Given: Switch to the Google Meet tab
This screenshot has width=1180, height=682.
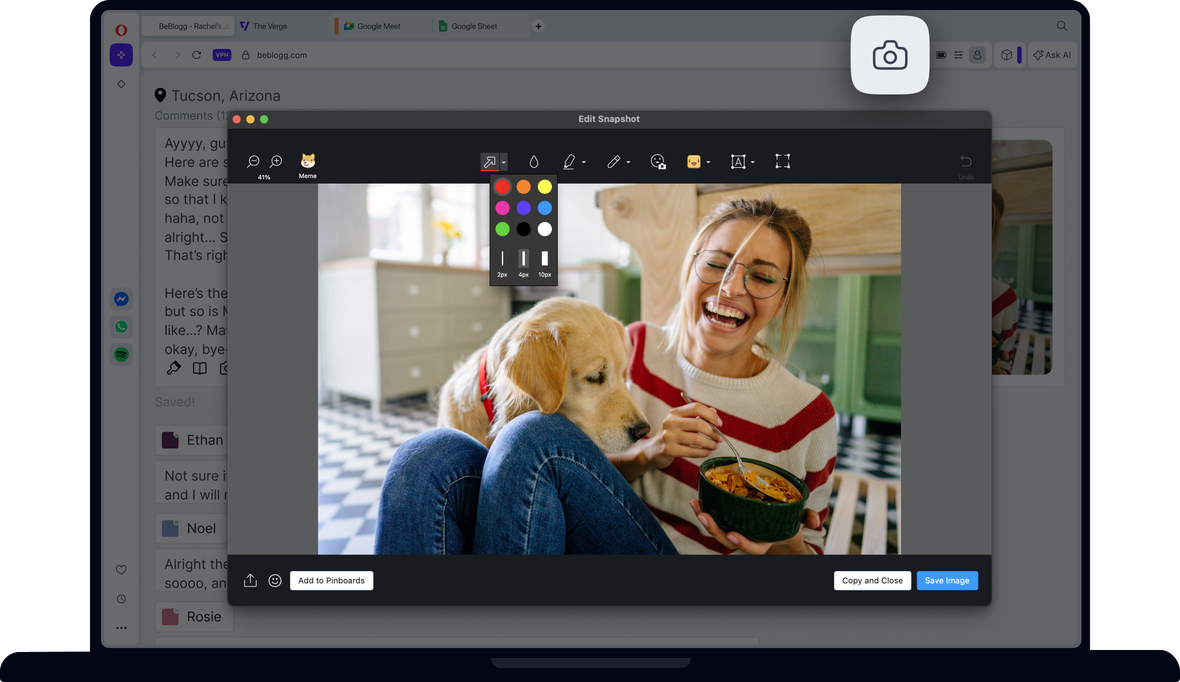Looking at the screenshot, I should [x=378, y=26].
